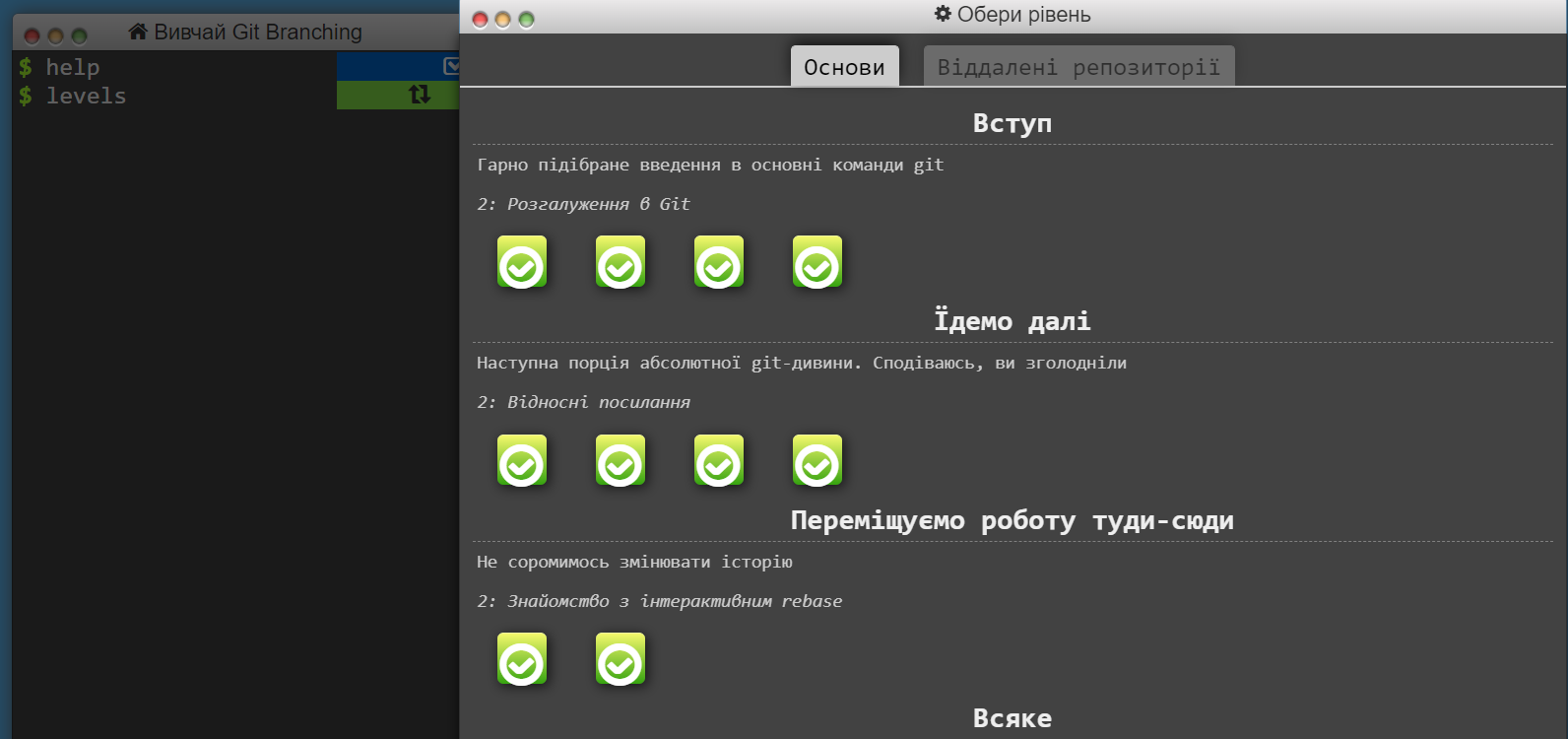Click the label 2: Відносні посилання
1568x739 pixels.
pyautogui.click(x=583, y=402)
